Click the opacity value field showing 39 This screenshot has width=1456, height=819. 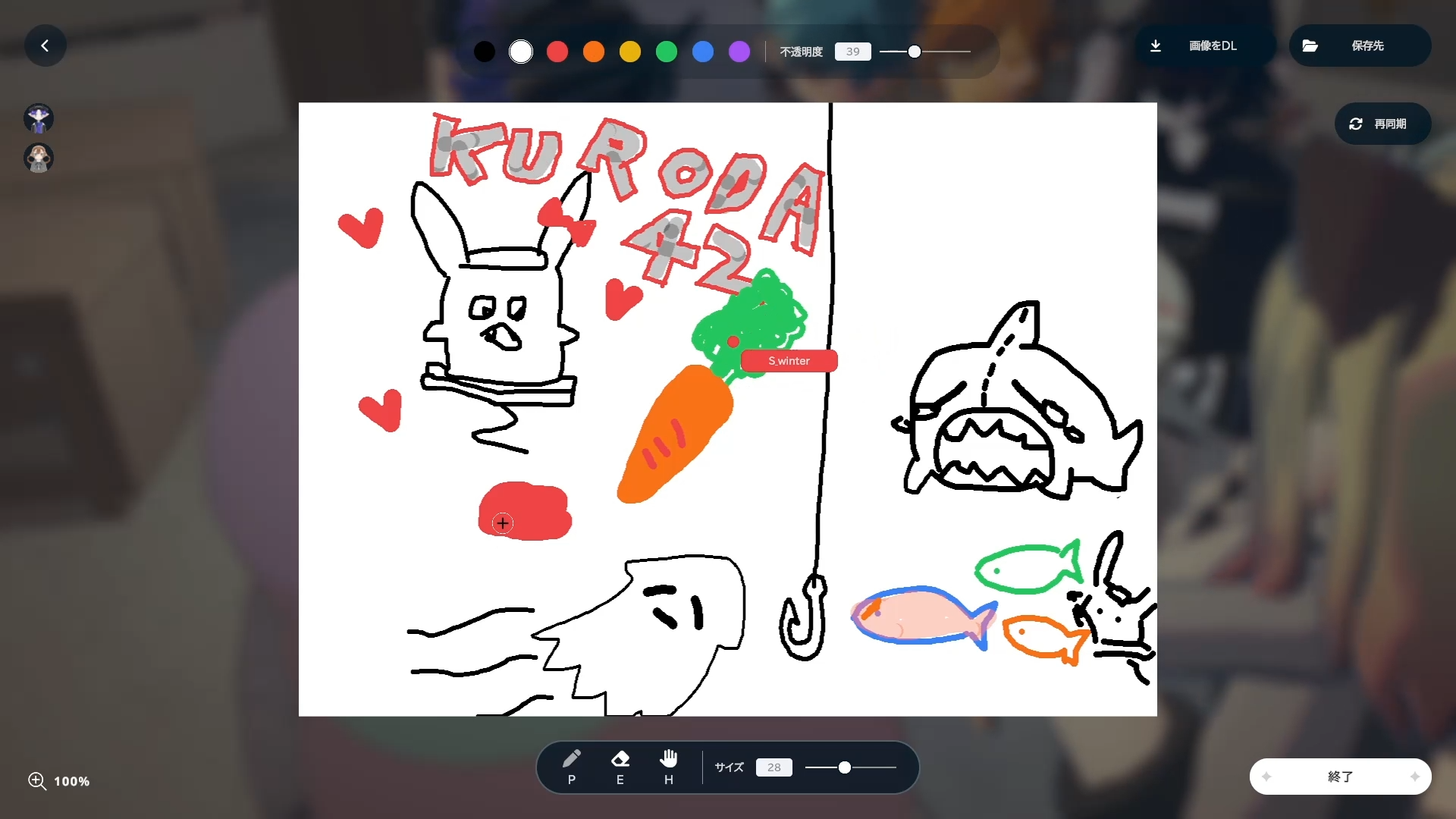point(852,52)
